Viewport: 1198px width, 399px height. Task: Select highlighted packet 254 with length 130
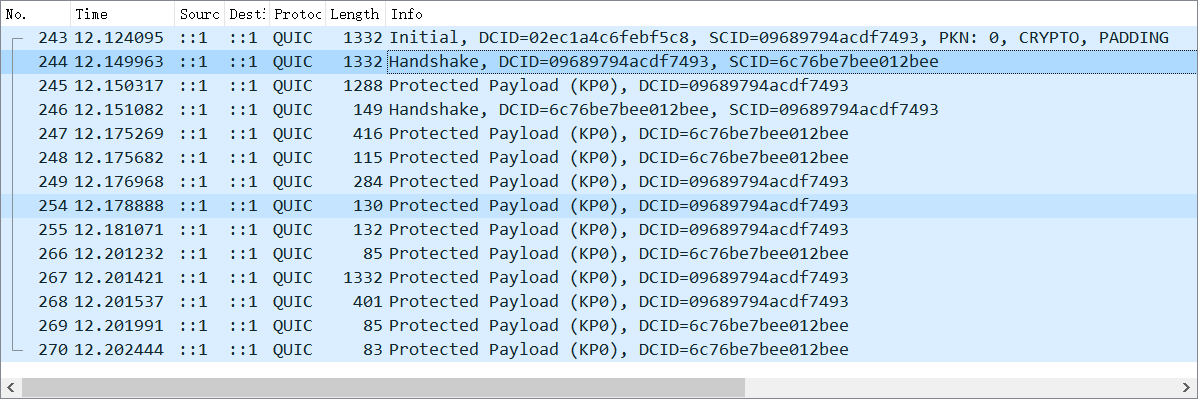(599, 206)
